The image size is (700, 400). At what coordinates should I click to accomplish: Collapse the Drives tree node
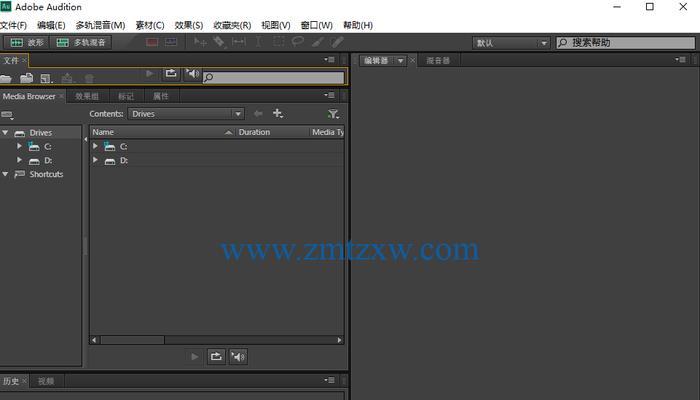(5, 133)
